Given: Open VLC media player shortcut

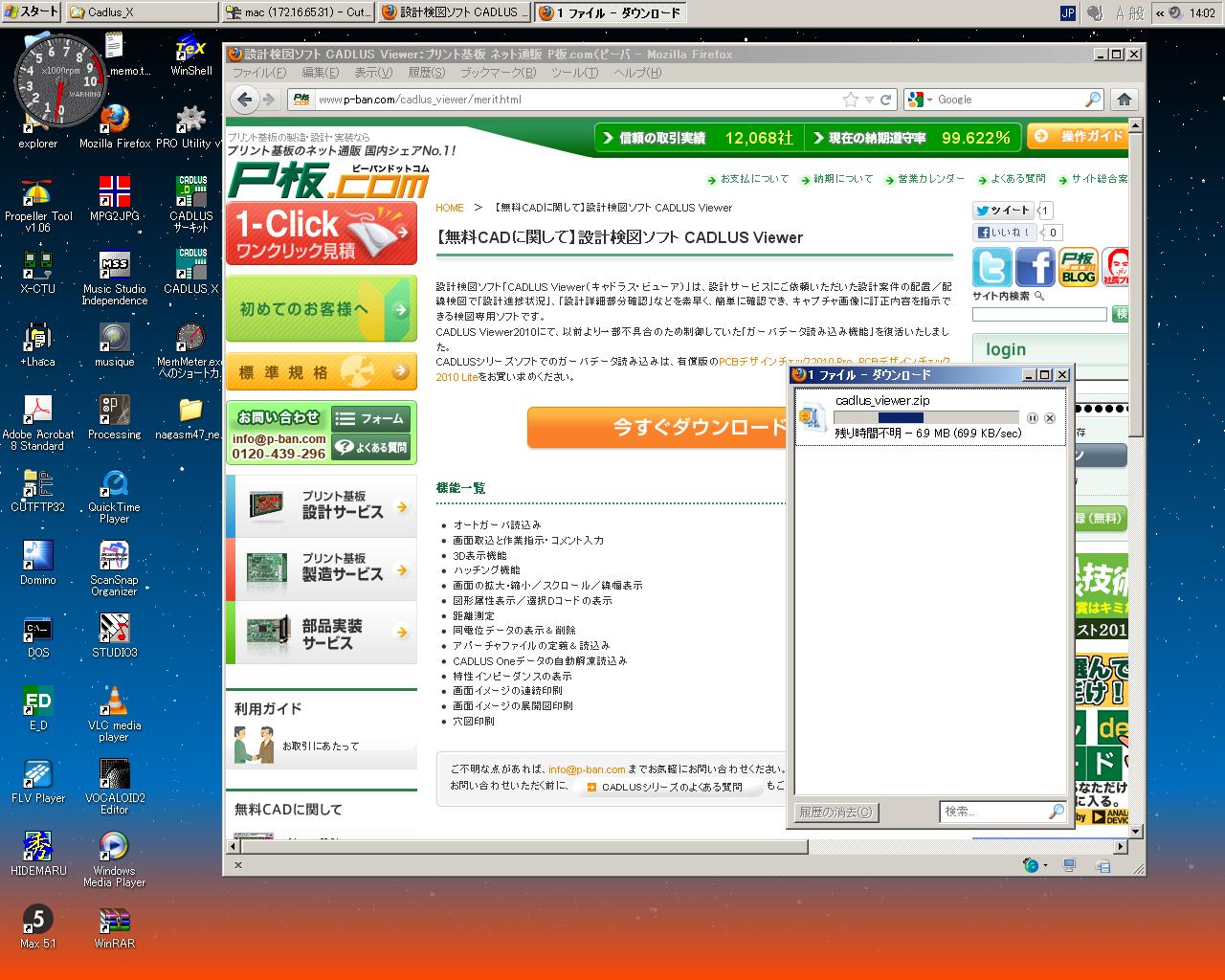Looking at the screenshot, I should (x=115, y=714).
